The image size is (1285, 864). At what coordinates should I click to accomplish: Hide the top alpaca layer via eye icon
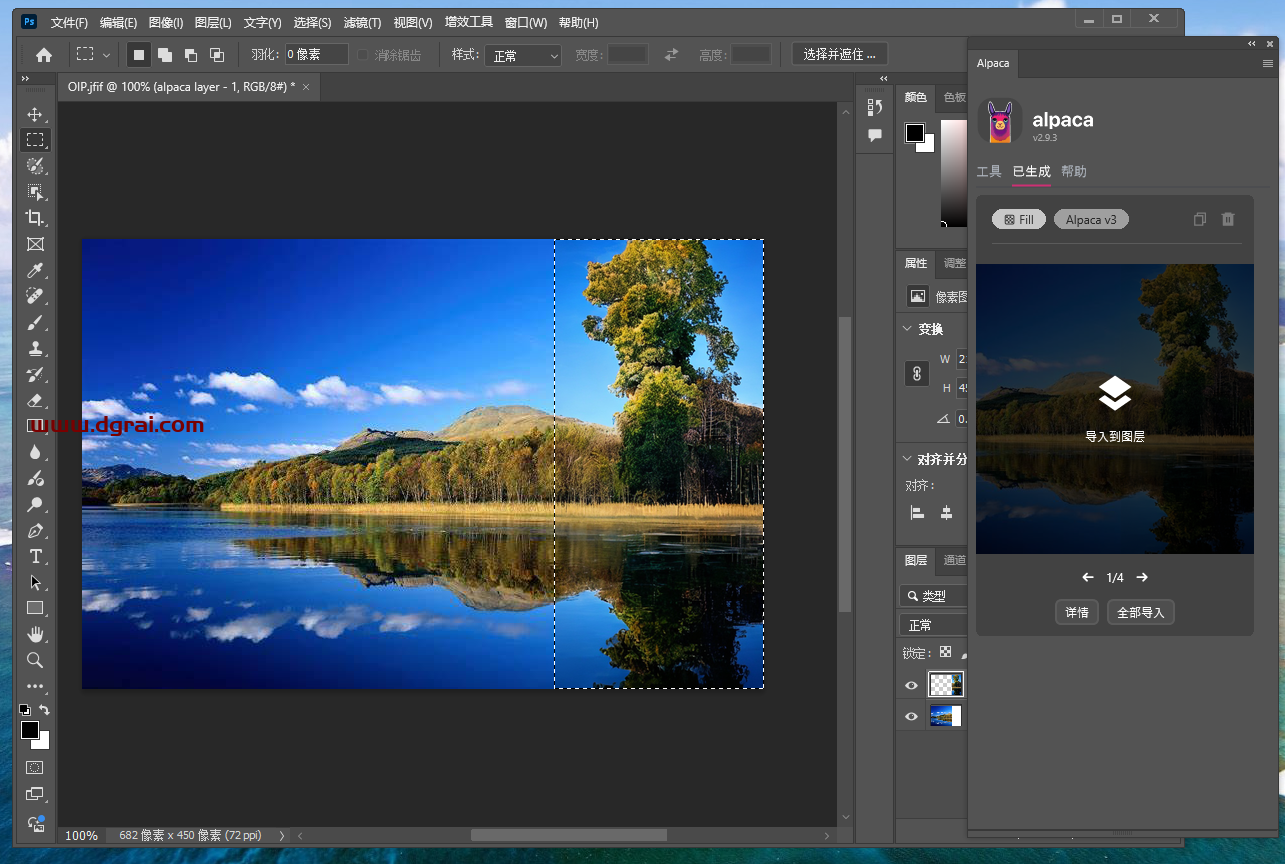[911, 685]
